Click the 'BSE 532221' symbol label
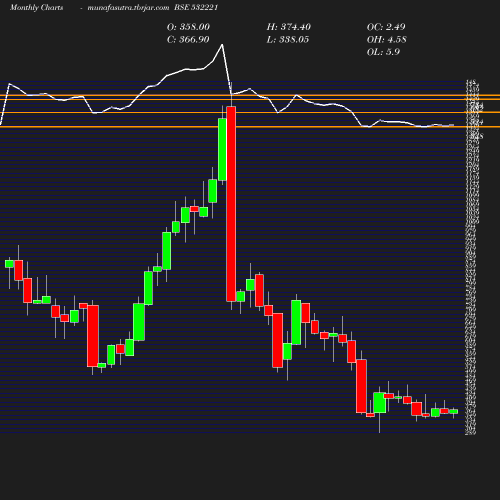Screen dimensions: 500x500 (x=196, y=8)
